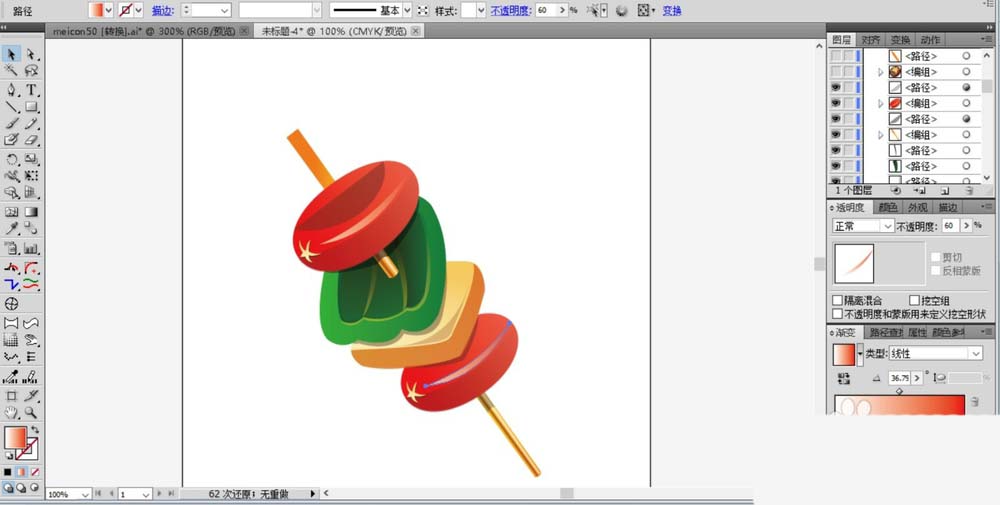Select the Type tool

[31, 90]
